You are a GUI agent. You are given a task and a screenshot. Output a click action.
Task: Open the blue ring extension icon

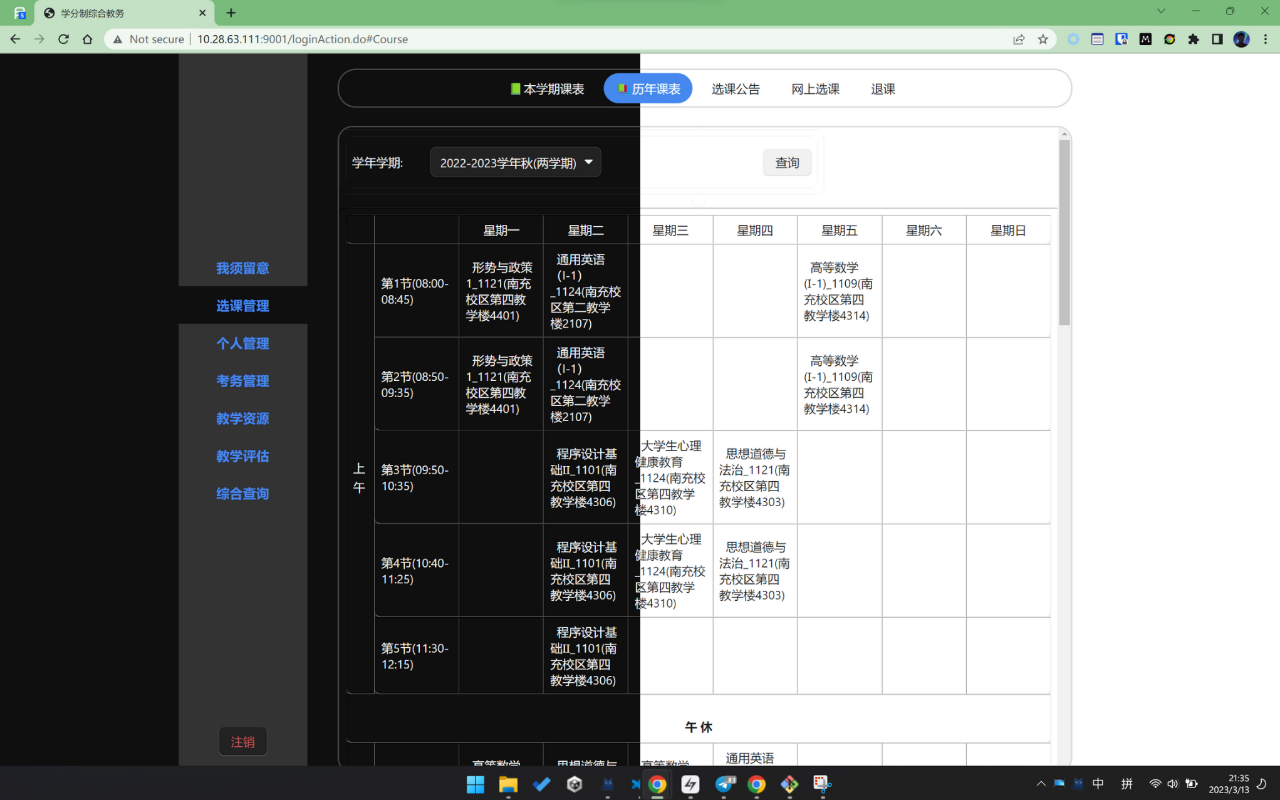[1073, 39]
